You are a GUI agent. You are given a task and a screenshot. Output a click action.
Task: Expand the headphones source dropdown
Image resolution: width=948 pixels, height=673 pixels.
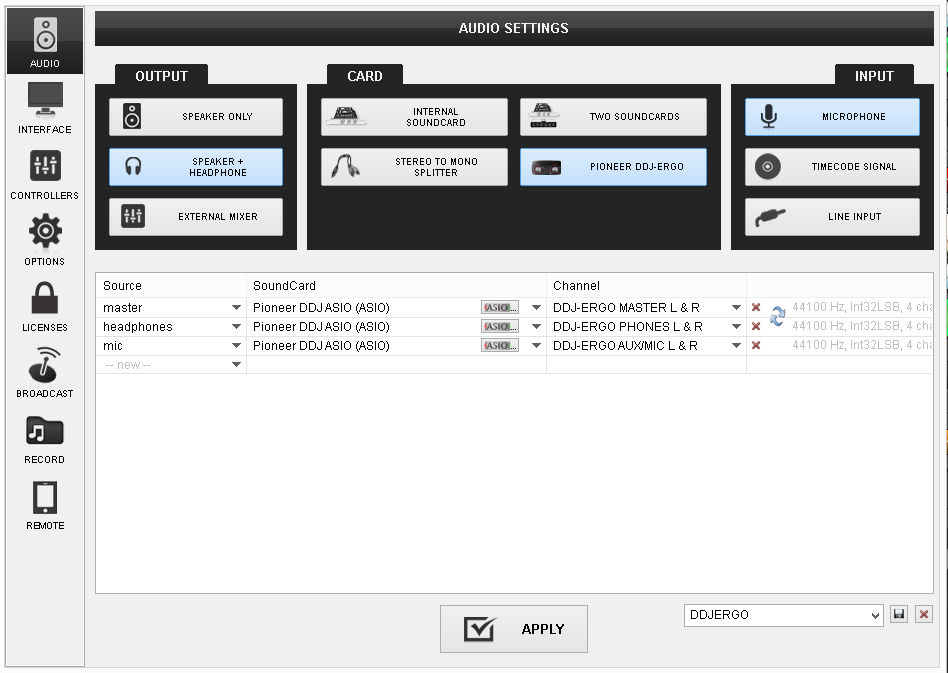click(236, 327)
